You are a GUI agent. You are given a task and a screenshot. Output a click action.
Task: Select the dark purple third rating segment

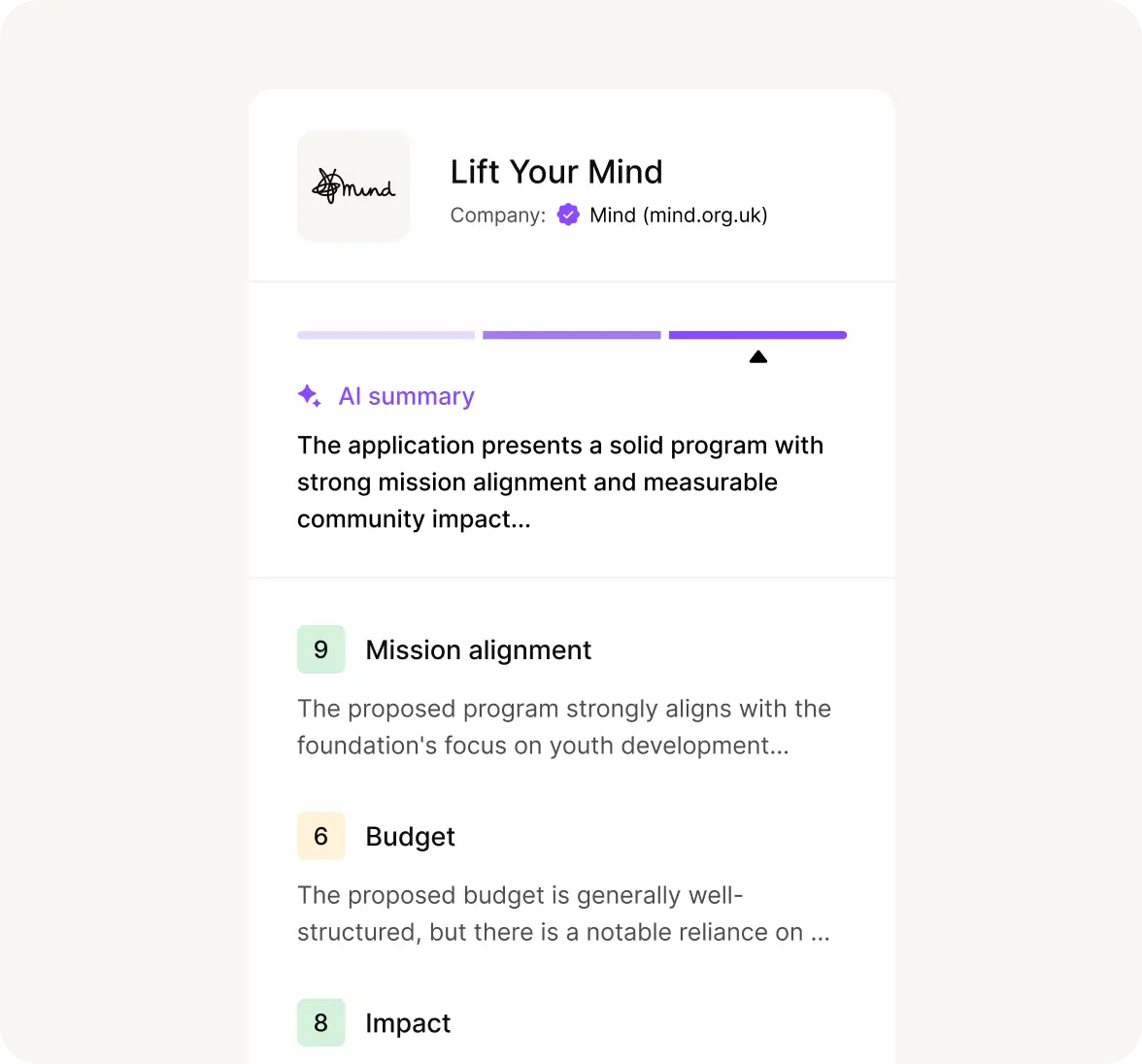757,335
